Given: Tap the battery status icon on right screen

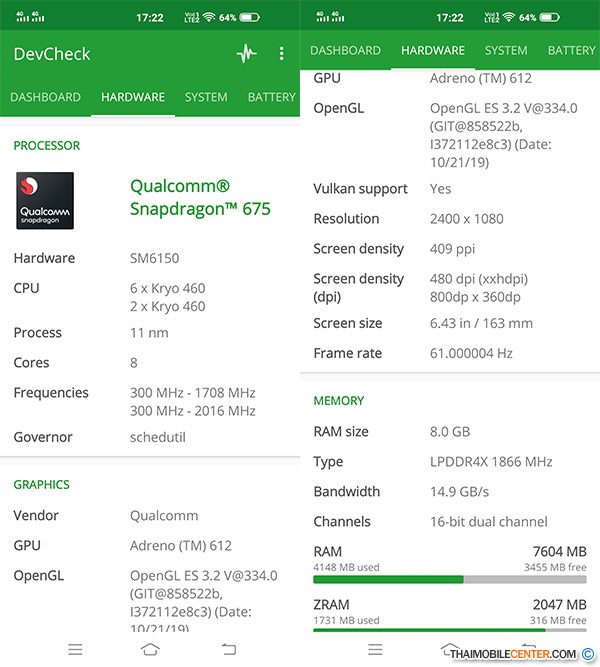Looking at the screenshot, I should [549, 17].
